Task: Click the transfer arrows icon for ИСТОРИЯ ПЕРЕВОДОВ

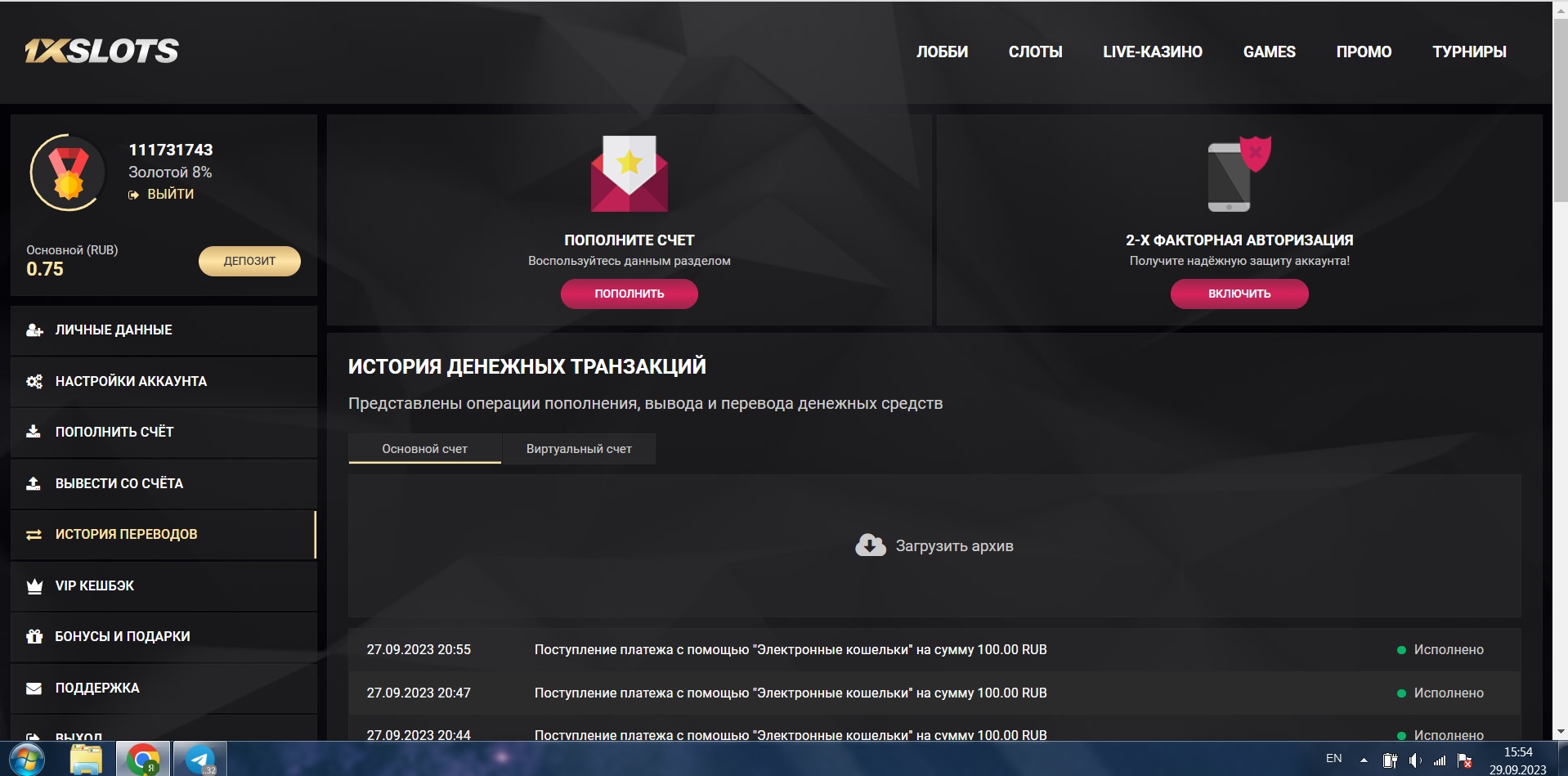Action: (34, 535)
